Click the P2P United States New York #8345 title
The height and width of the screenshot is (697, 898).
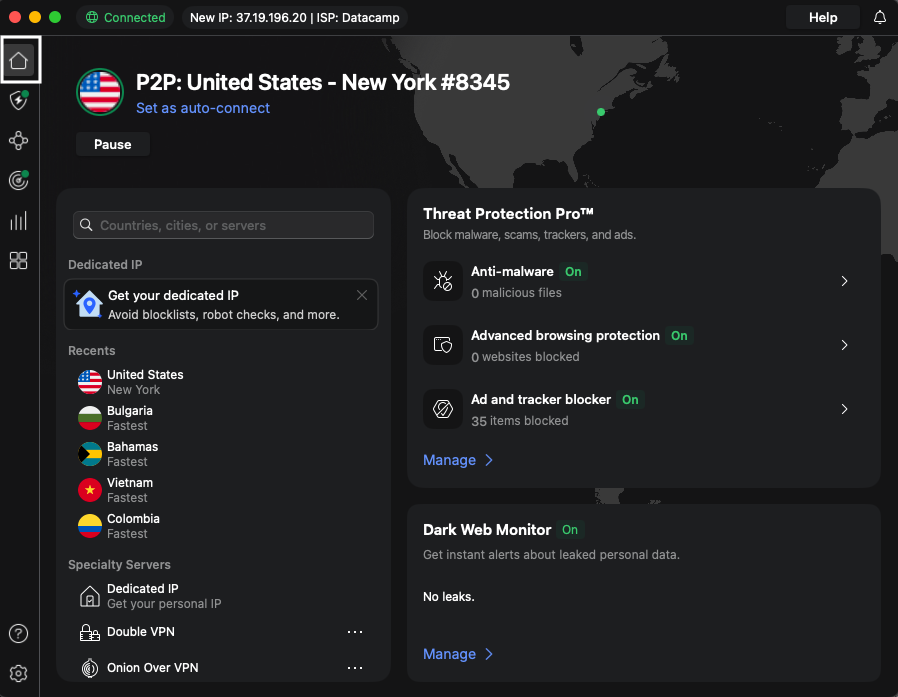pos(322,82)
